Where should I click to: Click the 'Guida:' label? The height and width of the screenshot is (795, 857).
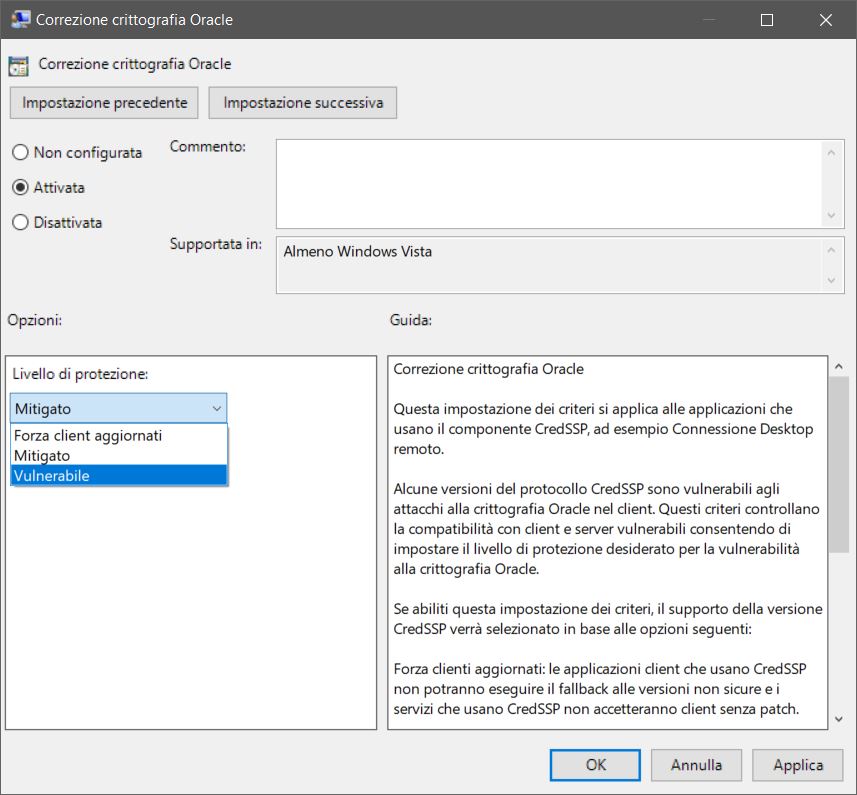coord(410,320)
